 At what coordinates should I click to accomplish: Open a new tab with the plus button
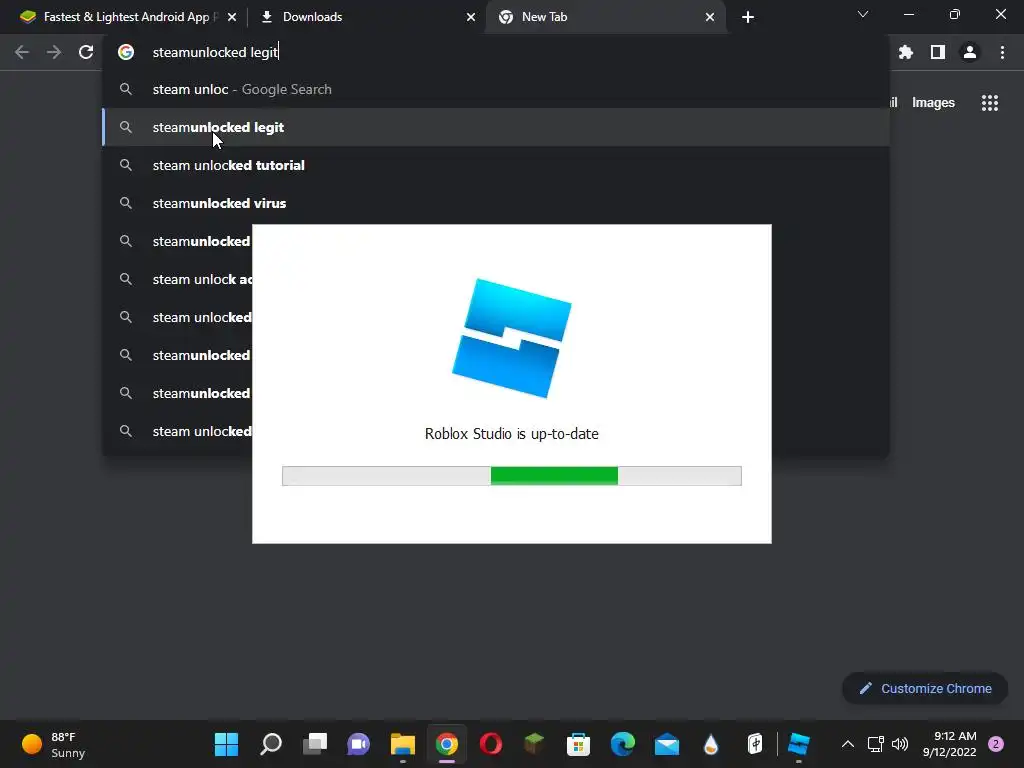tap(748, 17)
